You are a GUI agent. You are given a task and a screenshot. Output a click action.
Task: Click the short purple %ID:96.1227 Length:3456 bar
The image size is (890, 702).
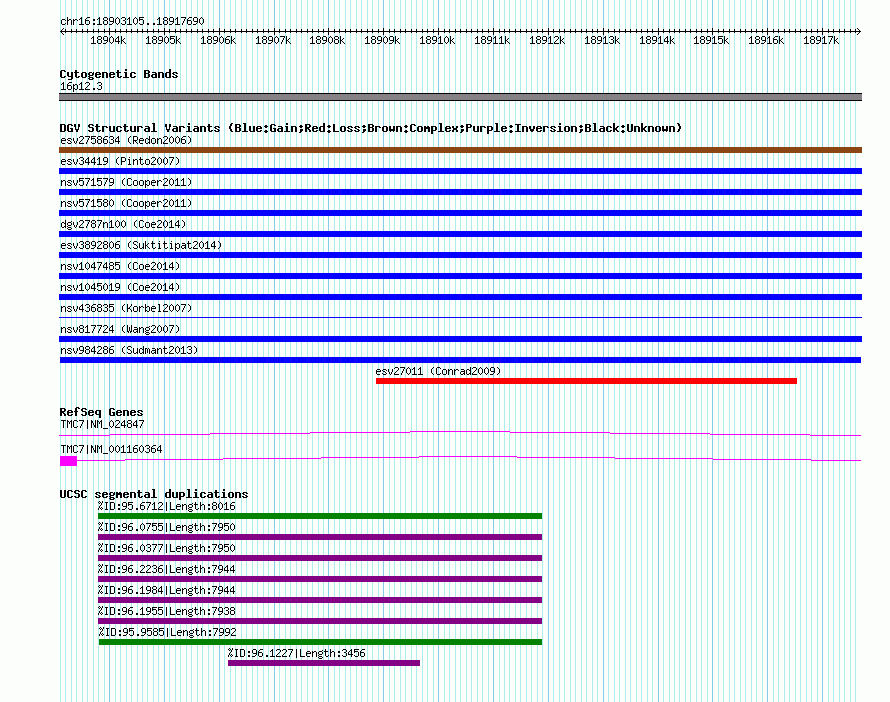click(x=324, y=663)
